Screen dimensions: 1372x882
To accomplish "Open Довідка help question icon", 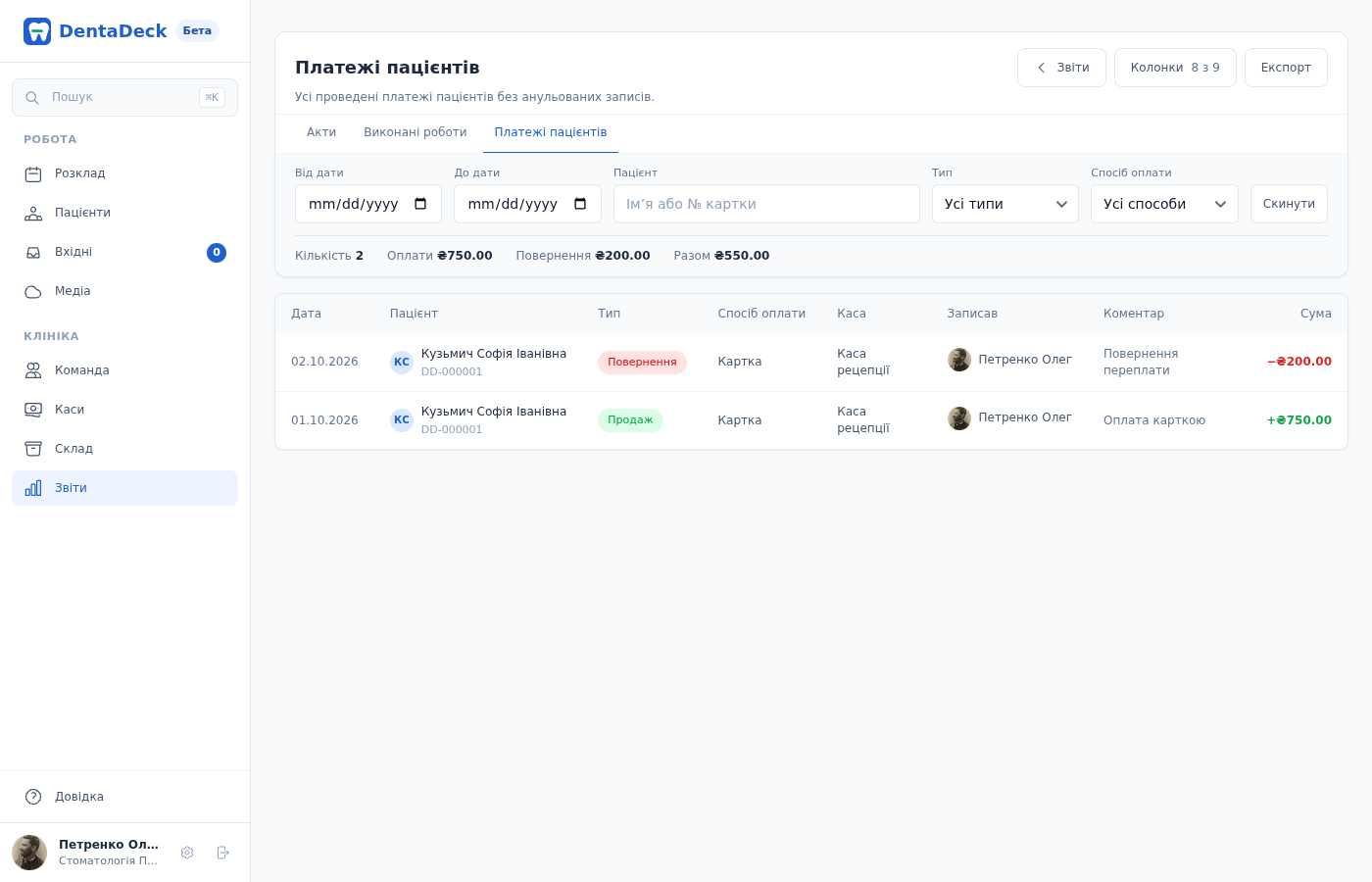I will [x=33, y=797].
